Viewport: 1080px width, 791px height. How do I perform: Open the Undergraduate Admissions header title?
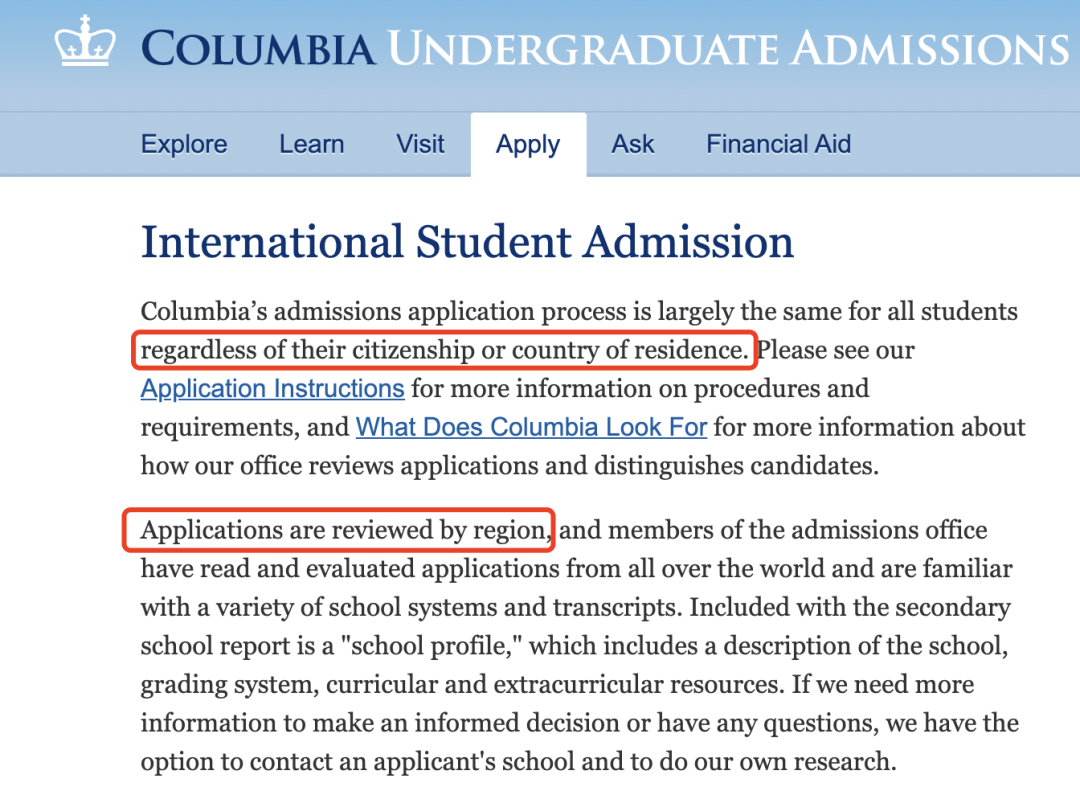click(x=729, y=48)
